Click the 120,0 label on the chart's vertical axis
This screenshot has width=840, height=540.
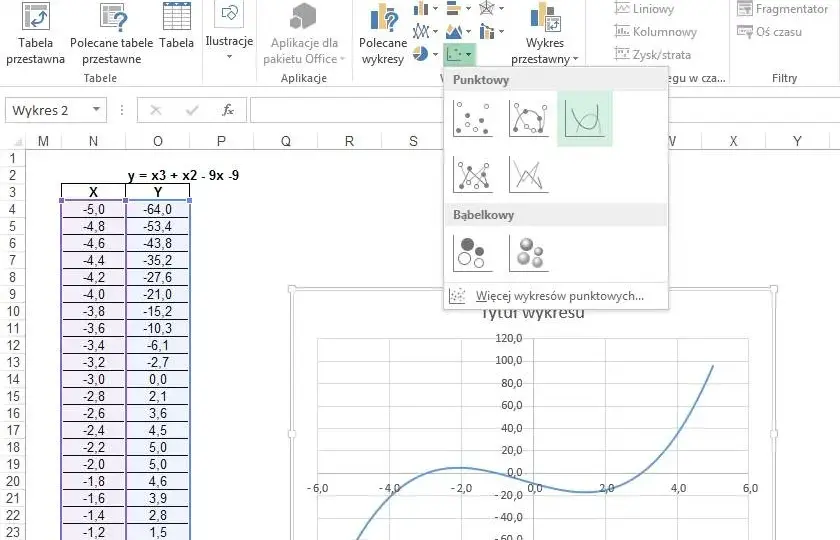(508, 338)
